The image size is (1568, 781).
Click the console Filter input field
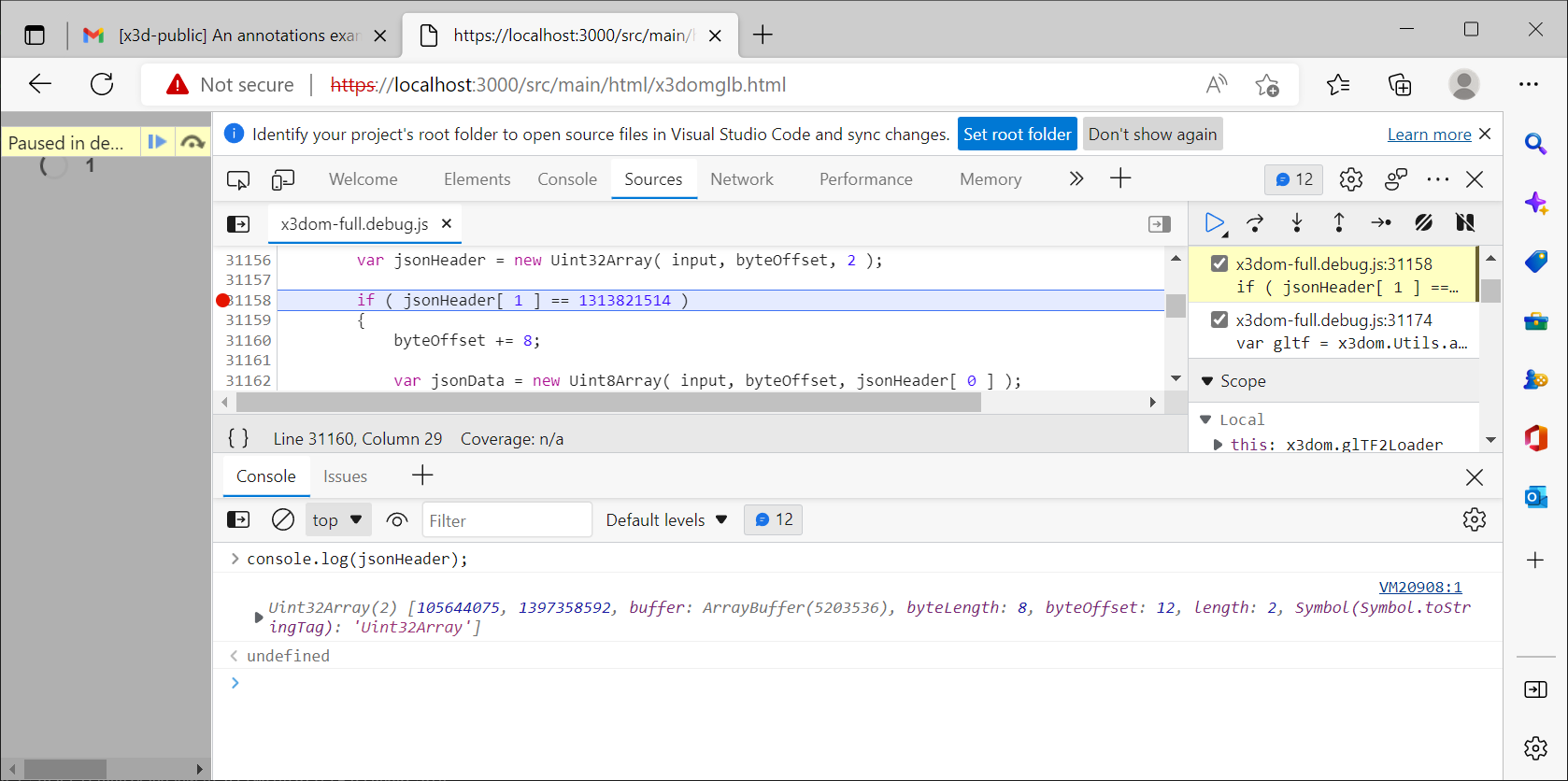(506, 520)
